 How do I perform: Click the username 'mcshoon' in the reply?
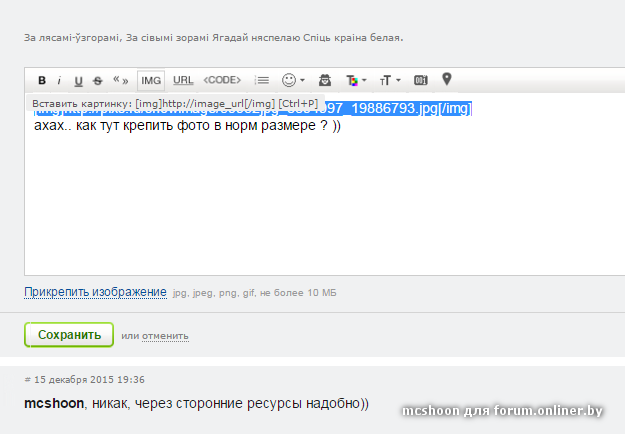click(54, 403)
